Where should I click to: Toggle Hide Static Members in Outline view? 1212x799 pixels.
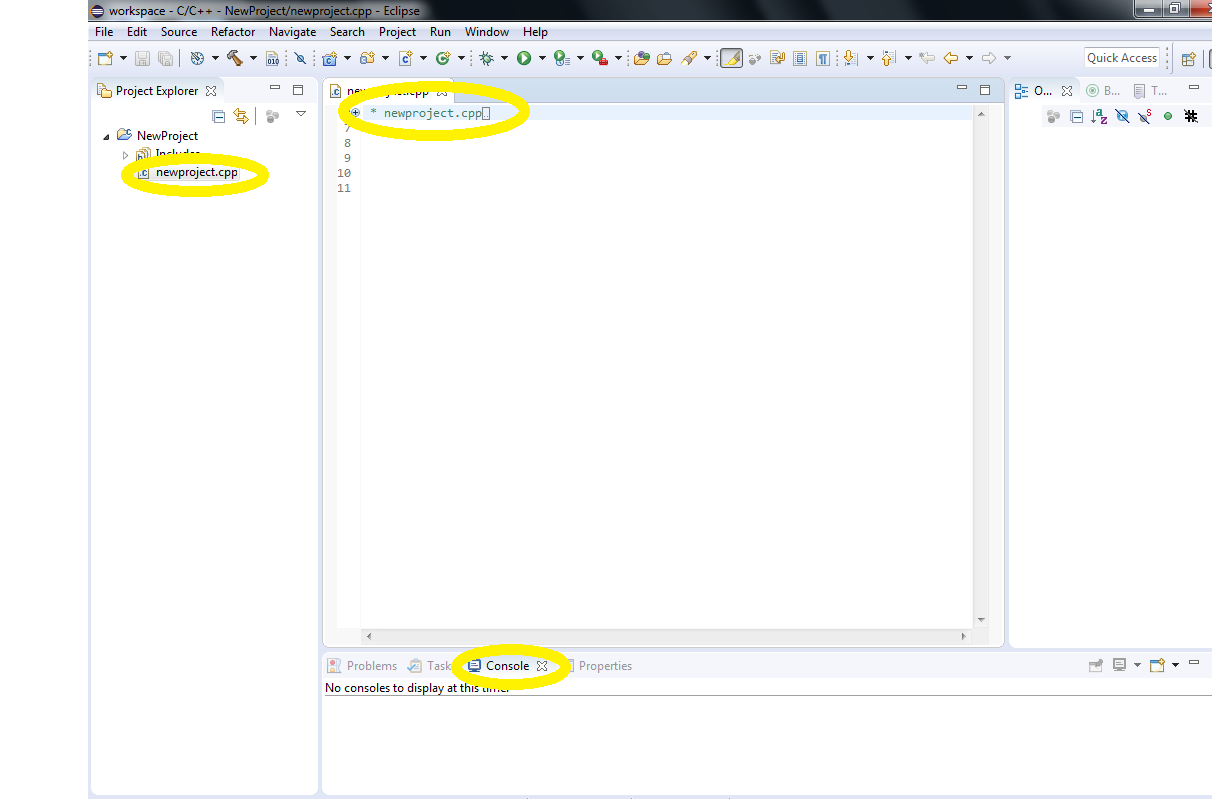[x=1144, y=116]
